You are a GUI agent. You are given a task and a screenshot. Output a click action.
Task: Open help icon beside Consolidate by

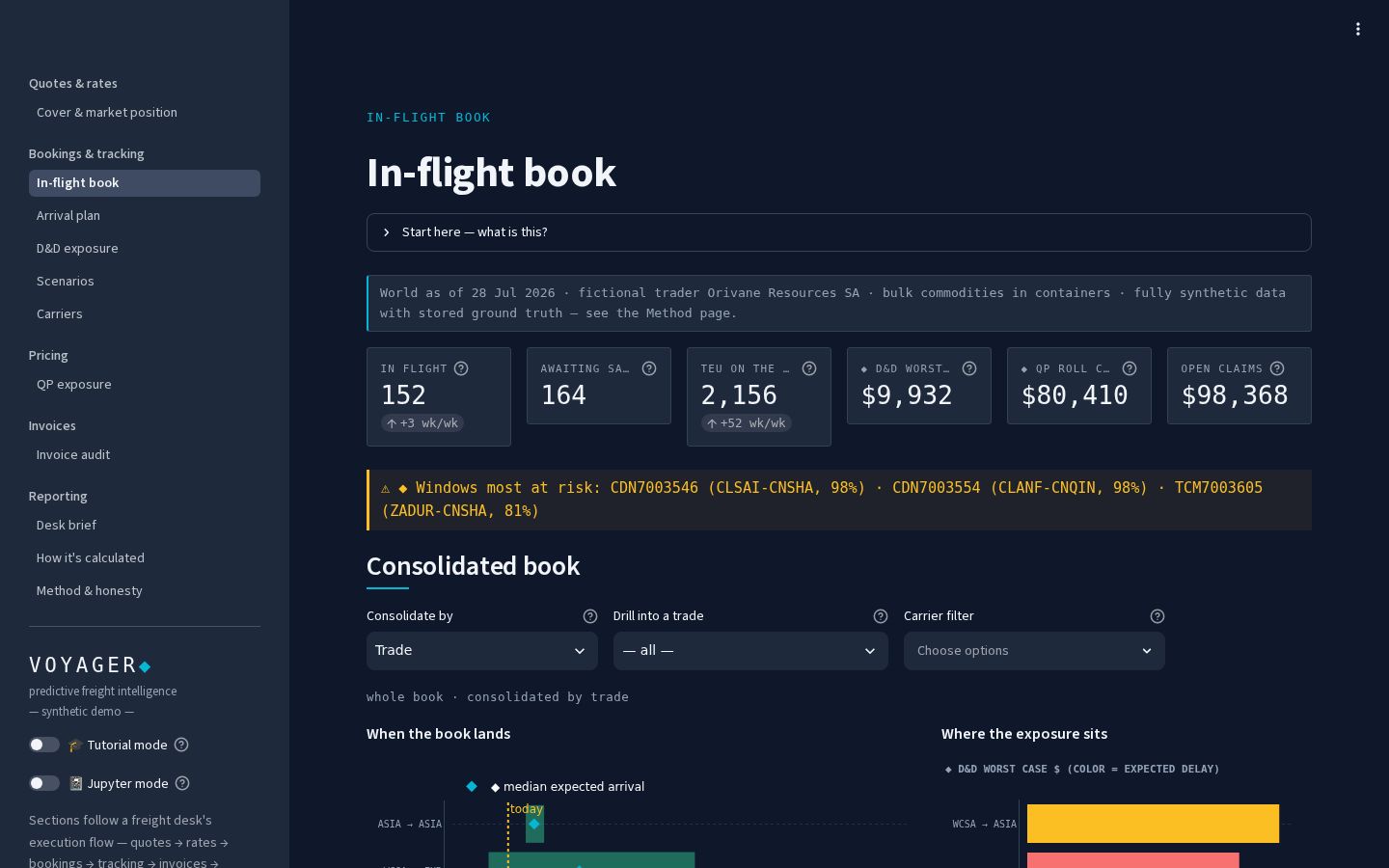[x=590, y=616]
